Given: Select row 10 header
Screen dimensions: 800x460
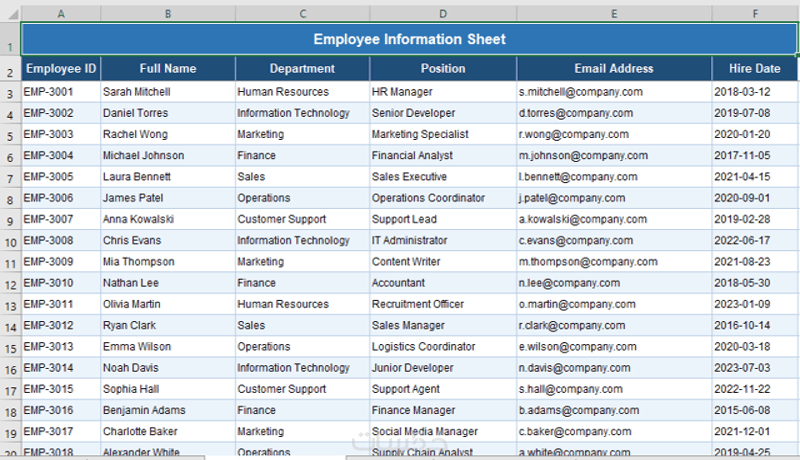Looking at the screenshot, I should point(10,241).
